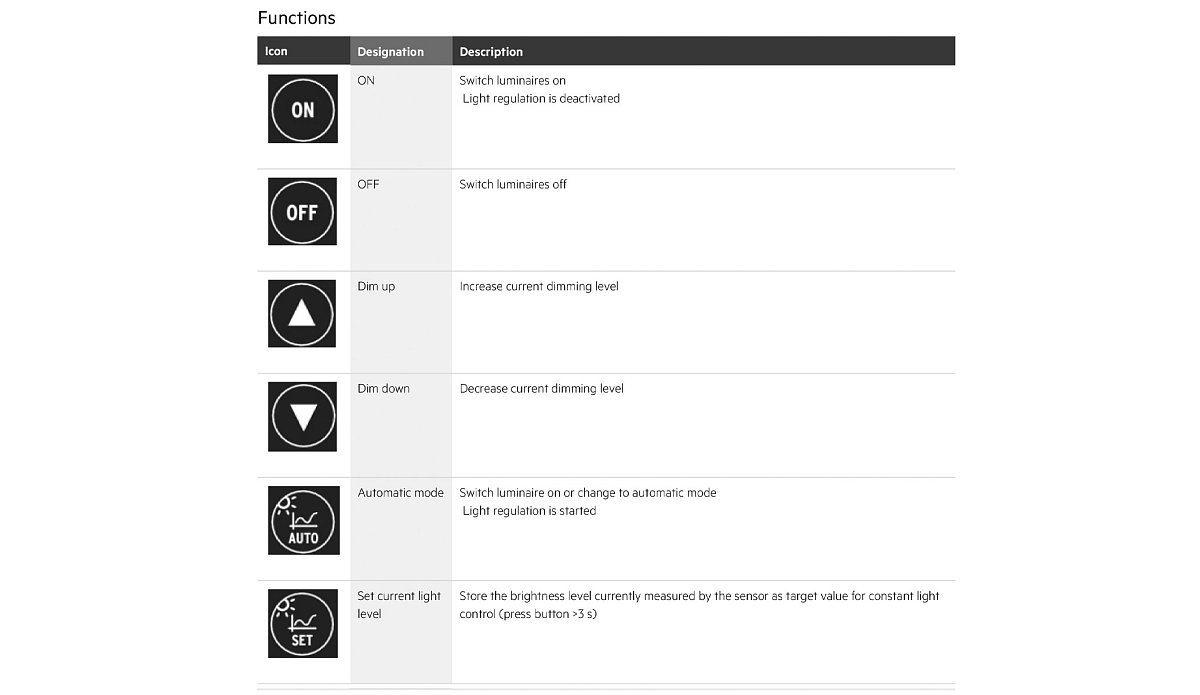Click the round ON button icon

[302, 109]
